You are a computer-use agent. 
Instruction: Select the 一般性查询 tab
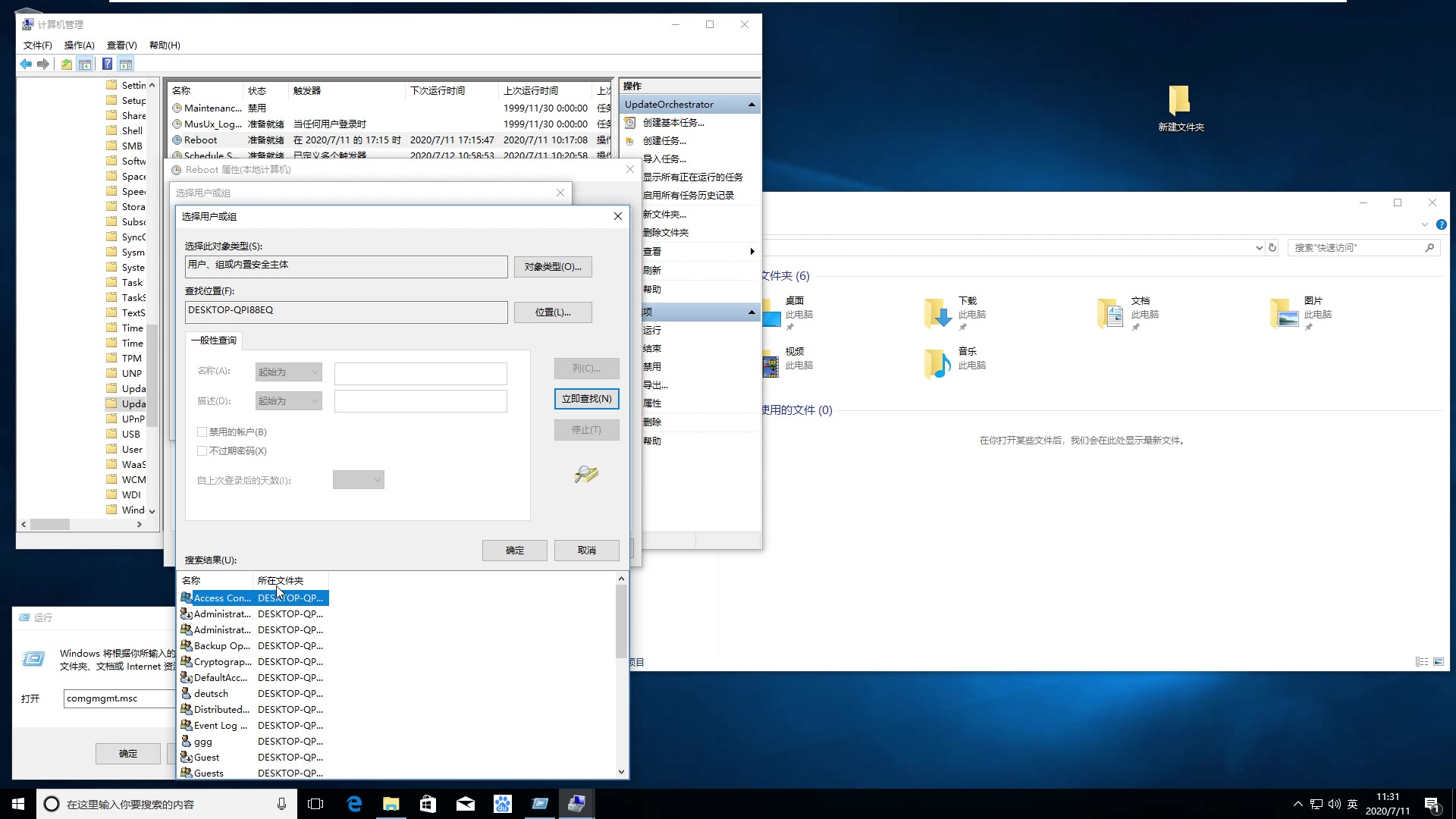pos(214,340)
